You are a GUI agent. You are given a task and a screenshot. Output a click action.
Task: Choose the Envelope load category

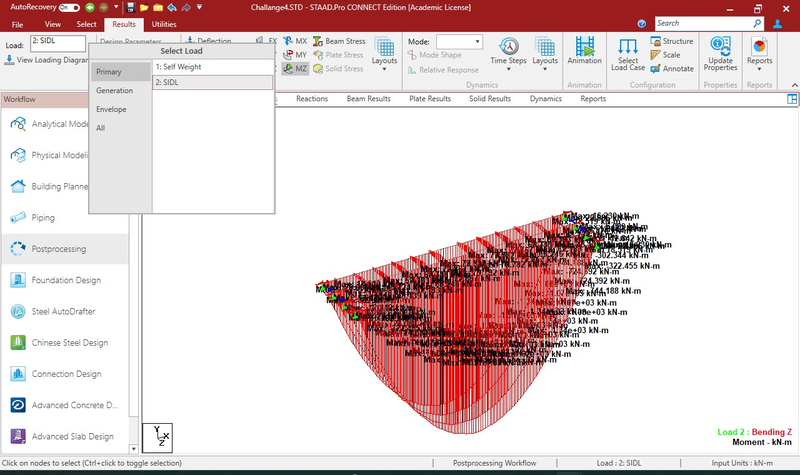coord(111,109)
